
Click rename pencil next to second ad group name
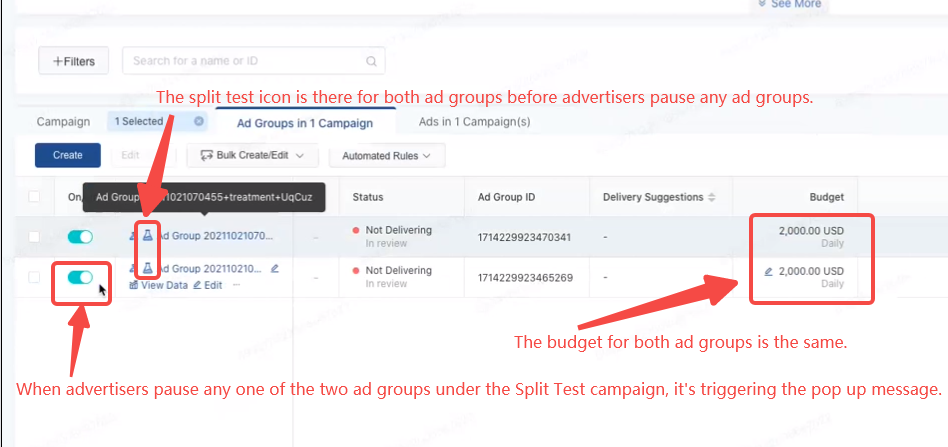click(x=275, y=269)
